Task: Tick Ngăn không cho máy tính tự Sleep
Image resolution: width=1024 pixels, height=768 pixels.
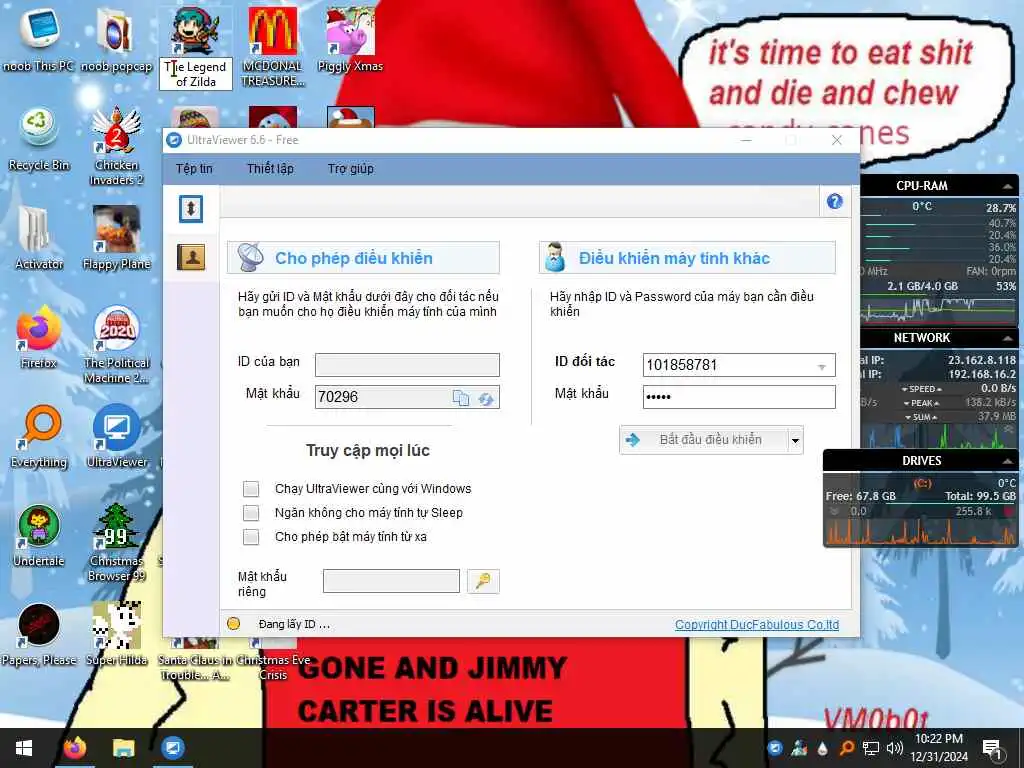Action: tap(251, 513)
